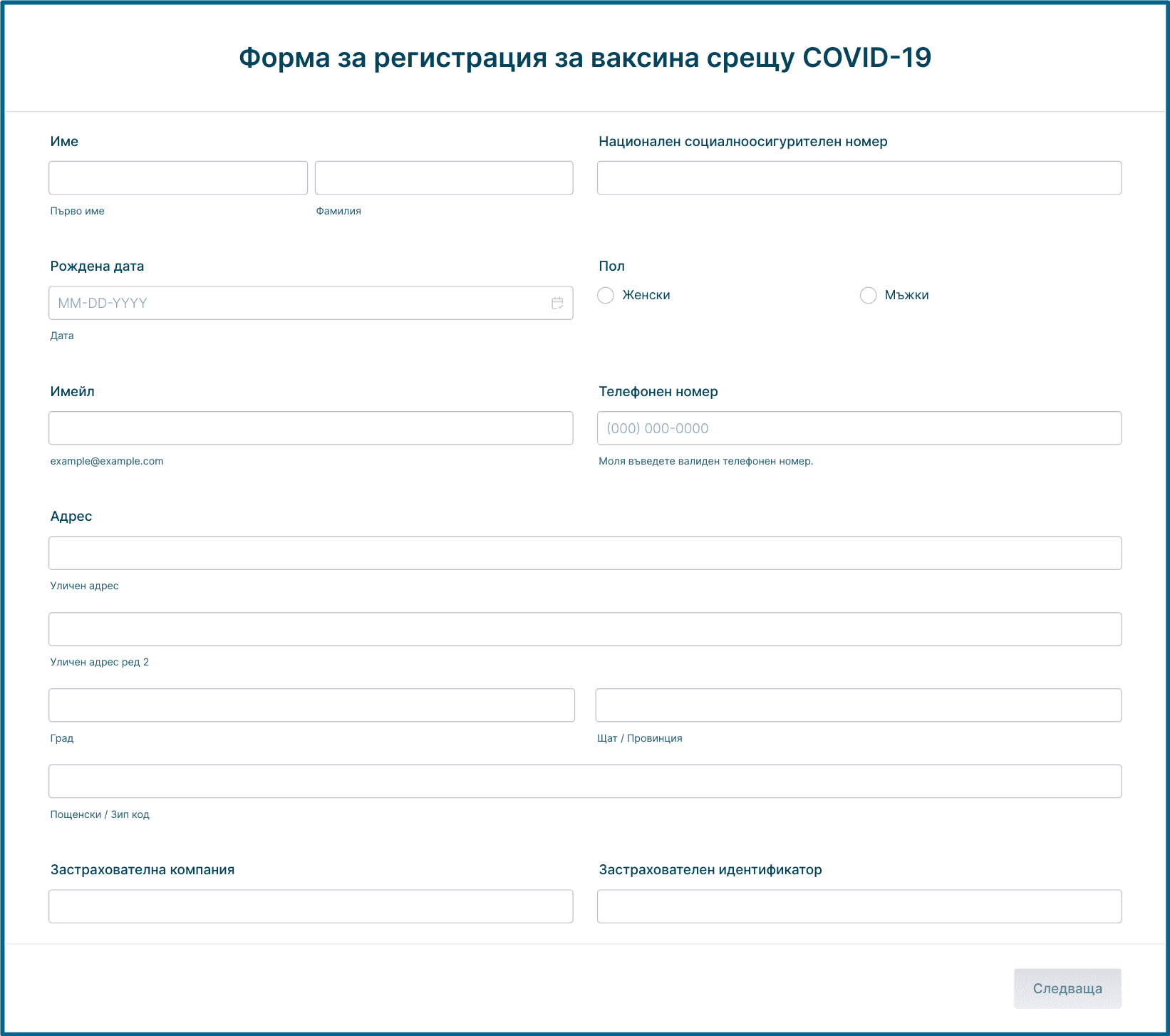Focus the Застрахователна компания field

311,906
